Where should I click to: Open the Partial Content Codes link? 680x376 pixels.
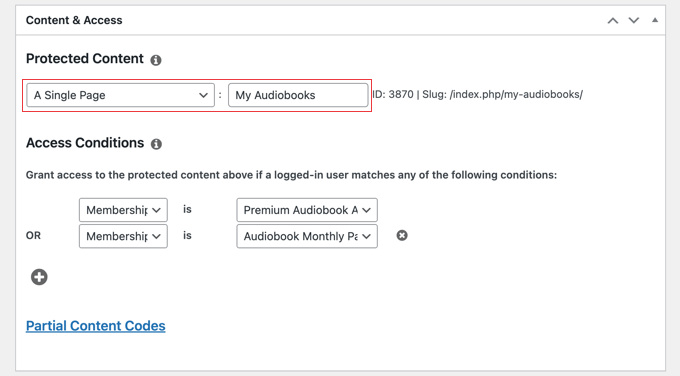pyautogui.click(x=95, y=326)
